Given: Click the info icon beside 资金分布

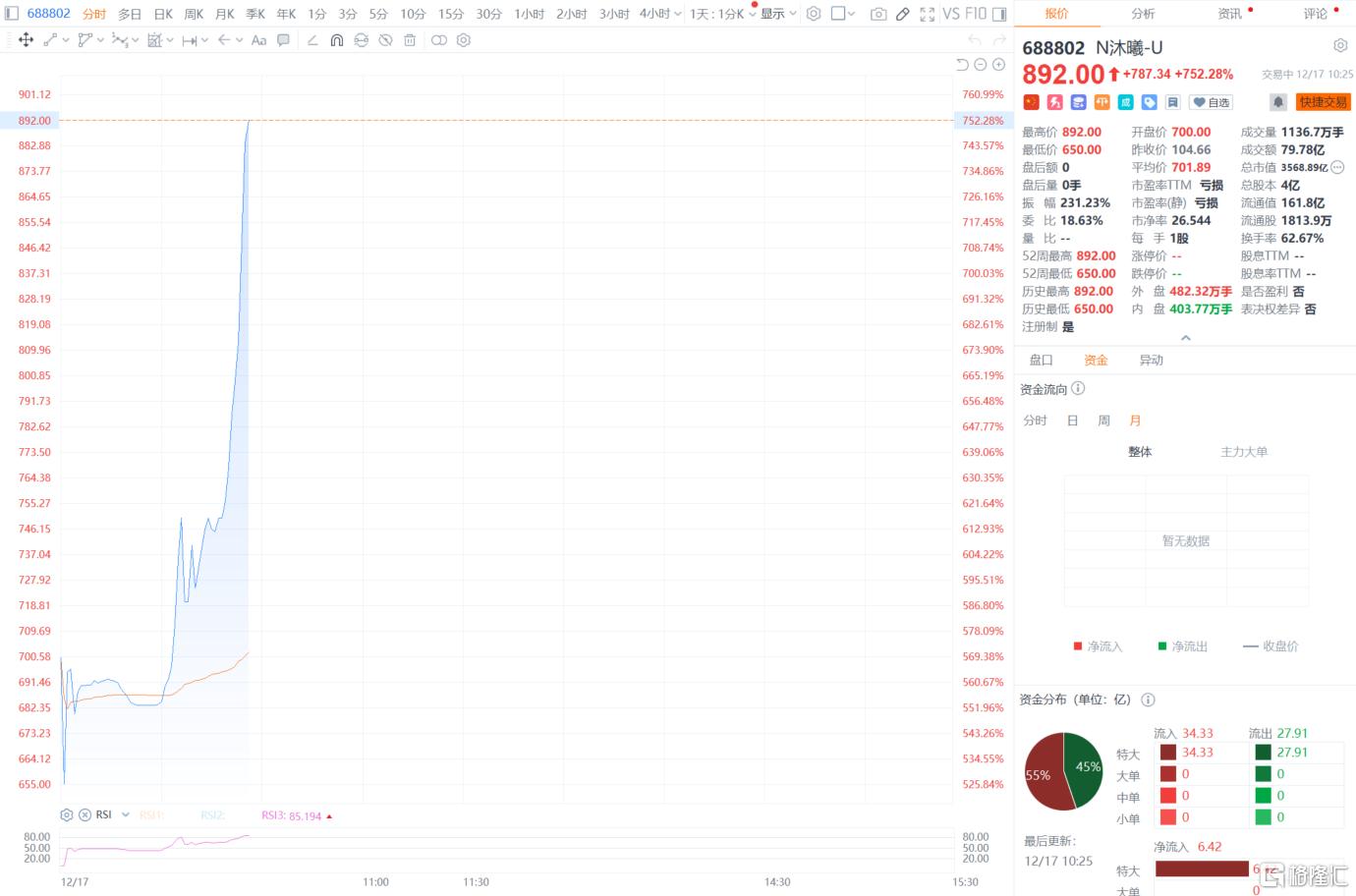Looking at the screenshot, I should 1148,700.
